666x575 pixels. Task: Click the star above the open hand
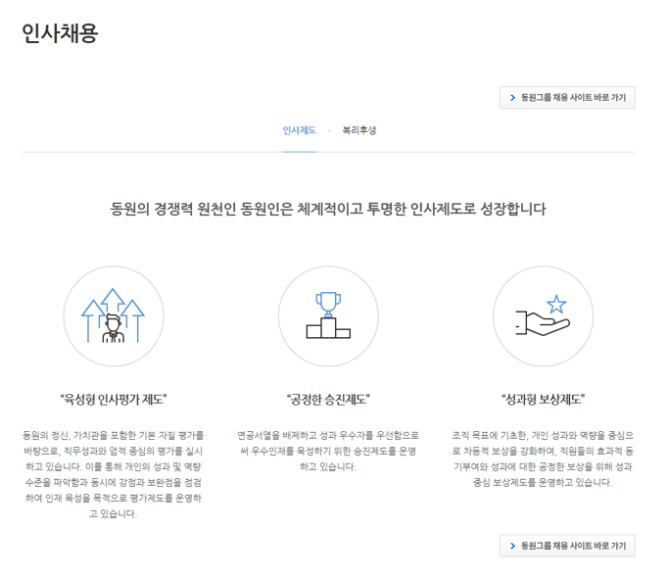point(557,303)
